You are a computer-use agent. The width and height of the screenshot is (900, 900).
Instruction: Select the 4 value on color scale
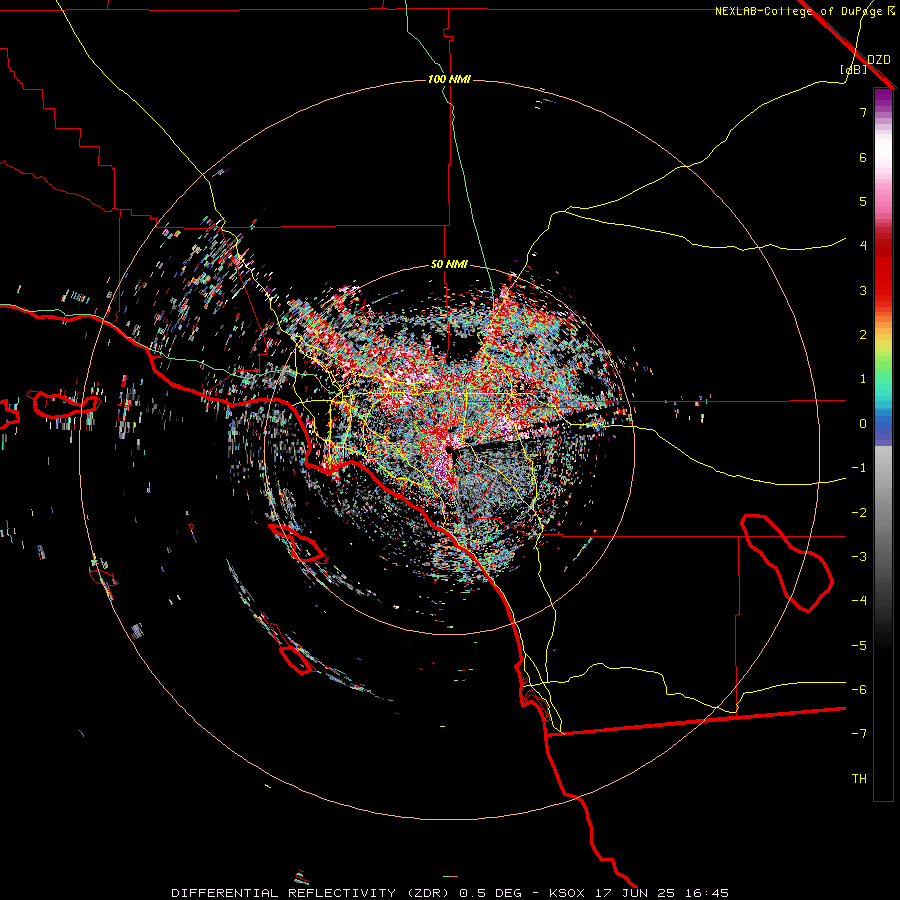pos(863,246)
